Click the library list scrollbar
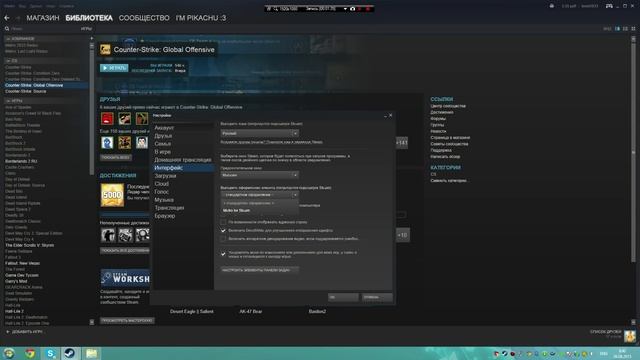This screenshot has height=360, width=640. pos(91,110)
